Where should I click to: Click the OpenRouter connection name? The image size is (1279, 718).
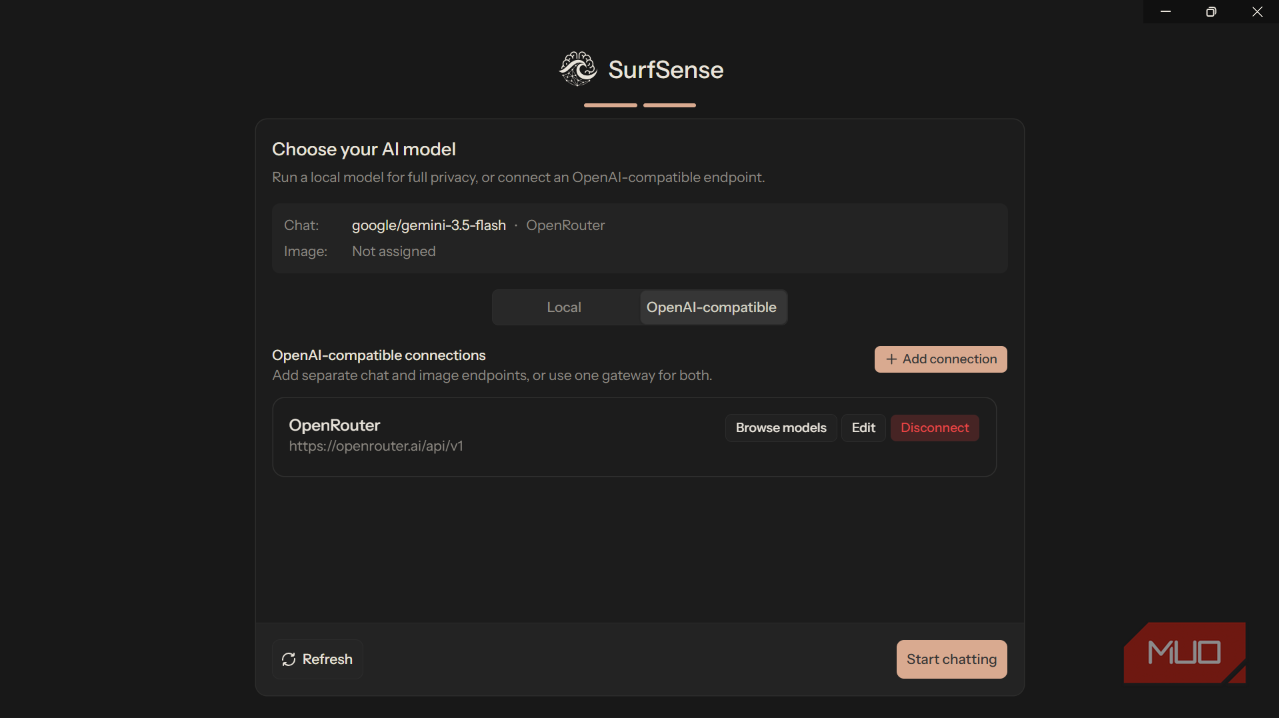coord(335,426)
